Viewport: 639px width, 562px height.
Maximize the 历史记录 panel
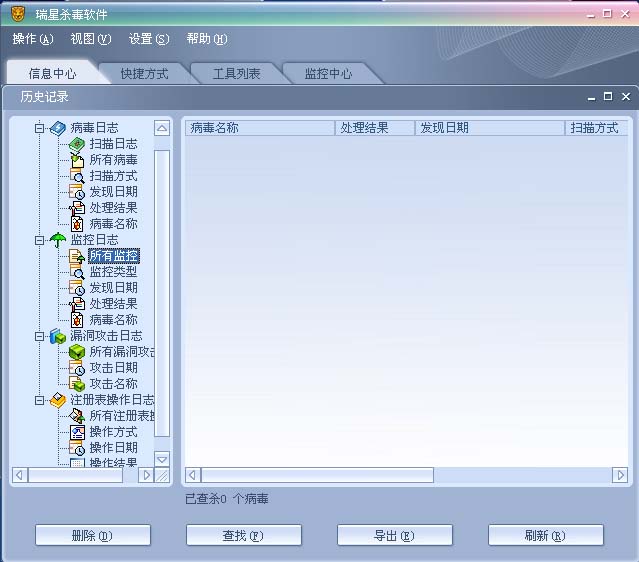click(x=608, y=96)
